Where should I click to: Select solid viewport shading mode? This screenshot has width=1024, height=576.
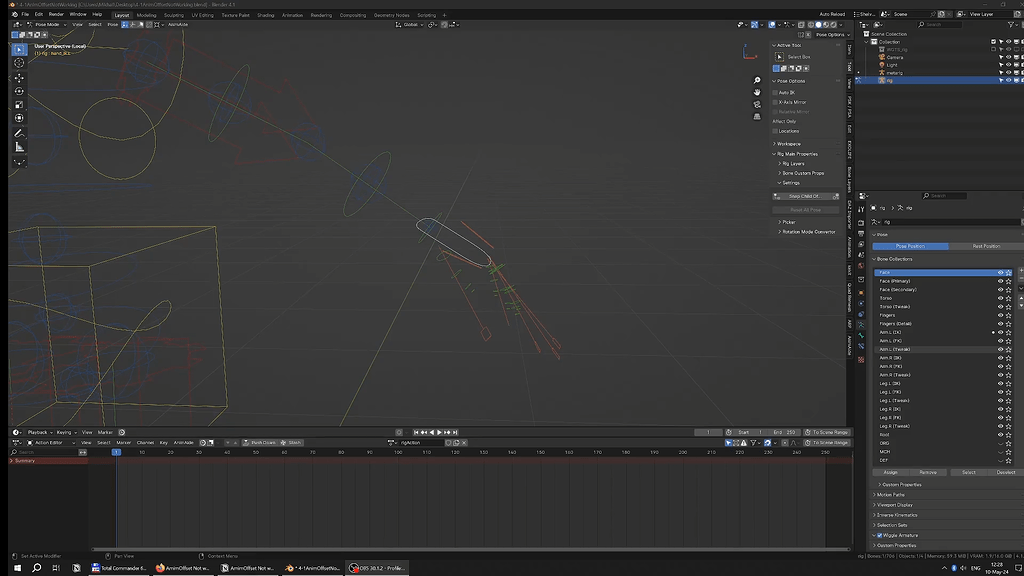coord(818,25)
